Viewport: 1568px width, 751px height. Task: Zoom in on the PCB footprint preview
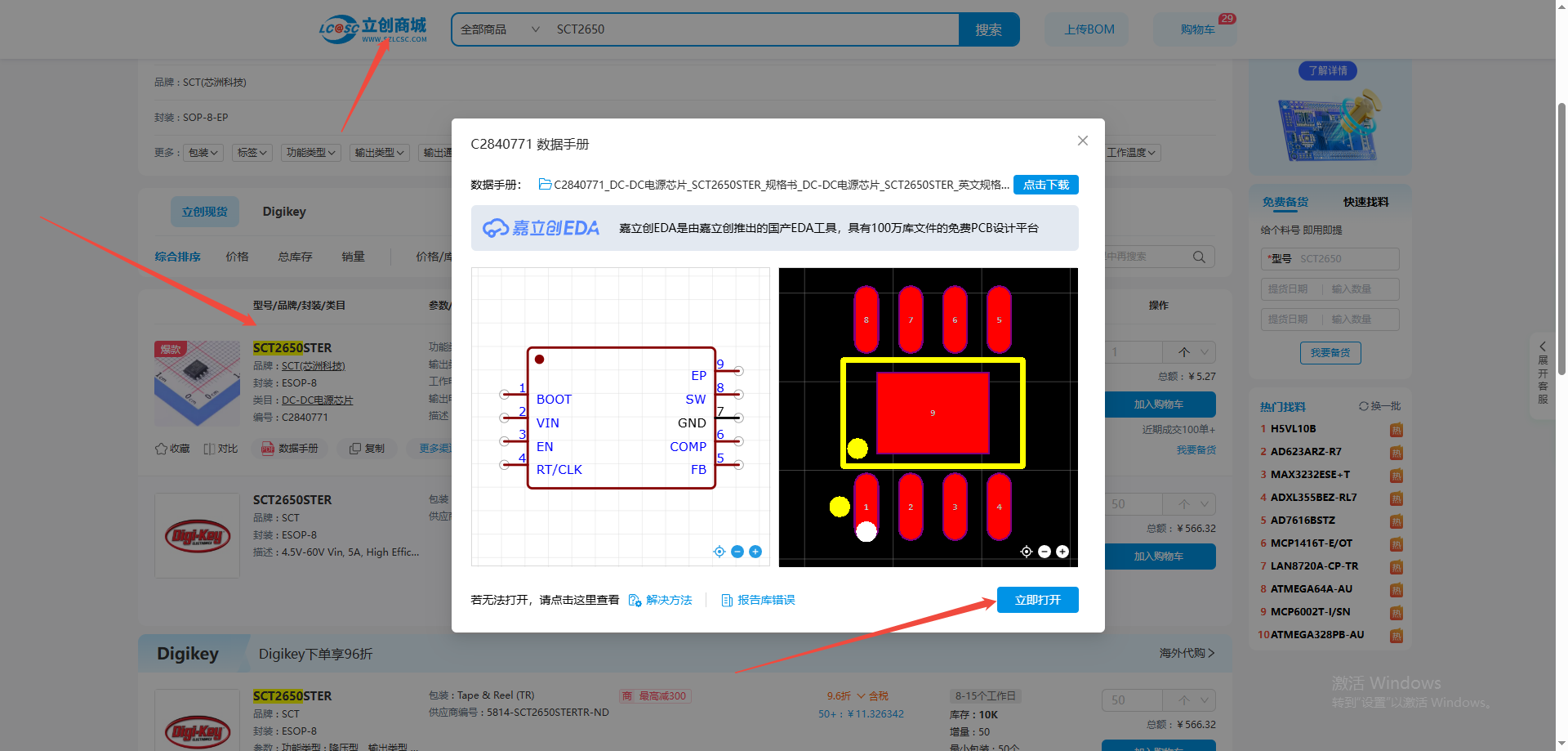[1062, 552]
